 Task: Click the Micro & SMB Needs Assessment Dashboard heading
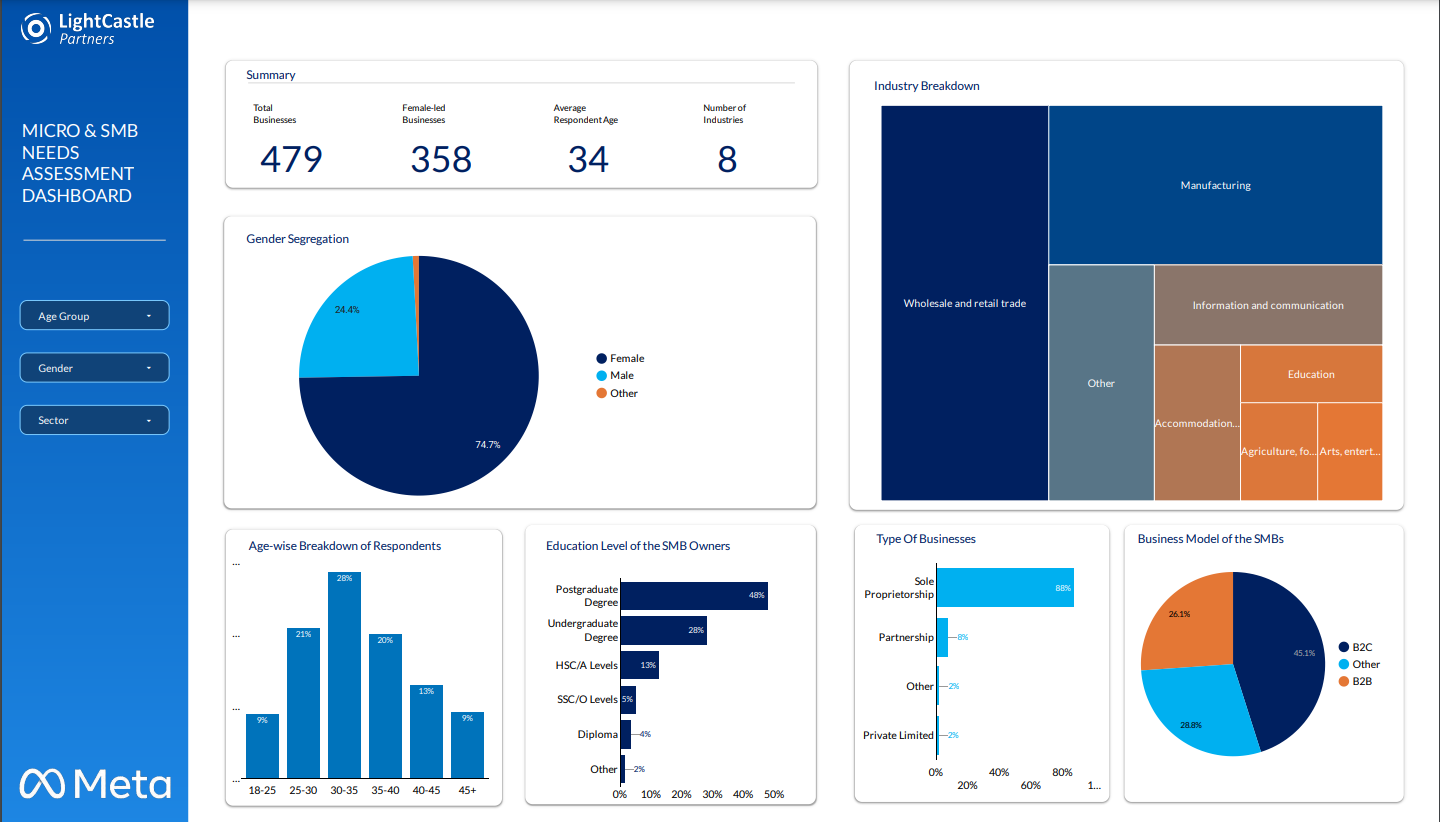[80, 163]
